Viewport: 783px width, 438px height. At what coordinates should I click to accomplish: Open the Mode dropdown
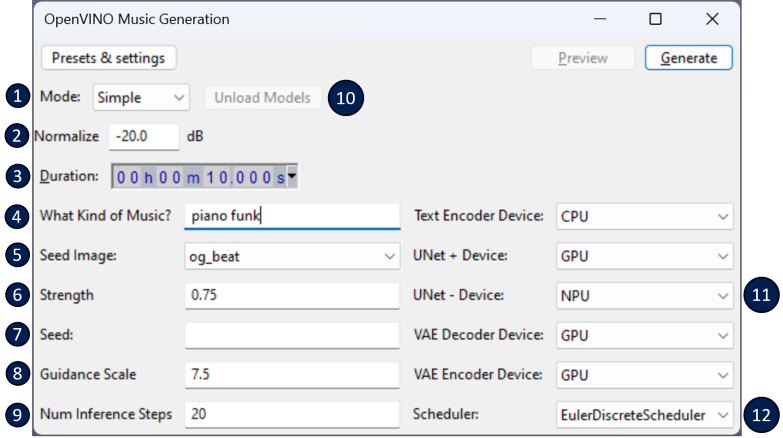[141, 98]
